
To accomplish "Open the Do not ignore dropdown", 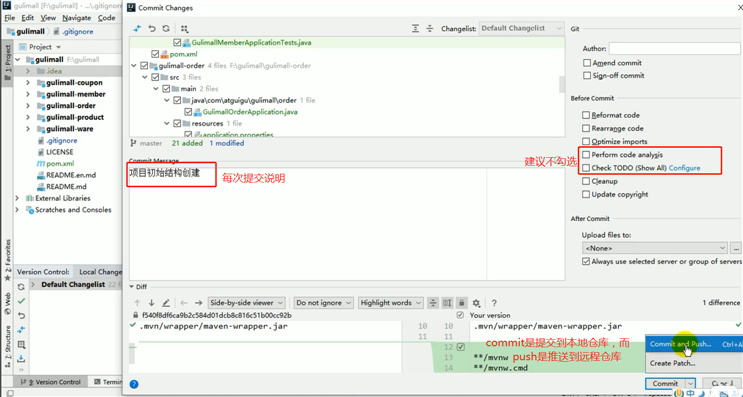I will [323, 303].
